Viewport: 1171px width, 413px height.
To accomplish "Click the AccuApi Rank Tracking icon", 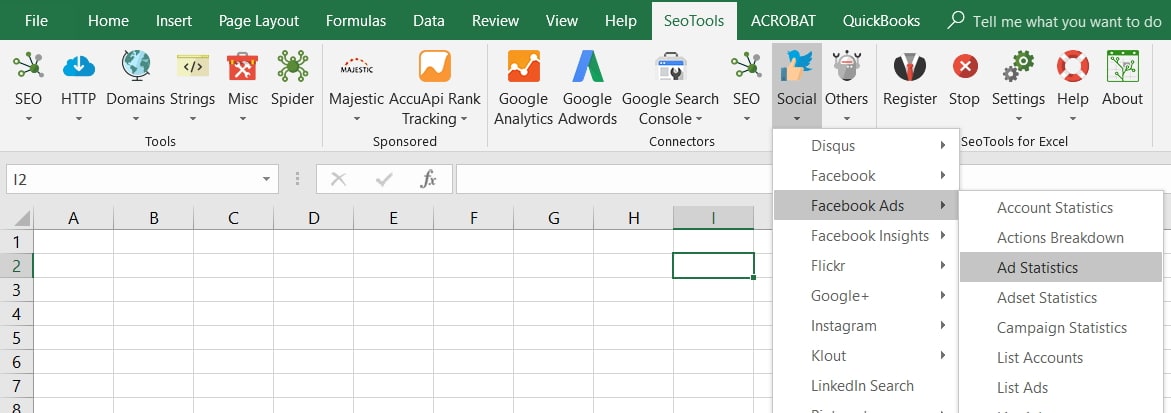I will 435,66.
